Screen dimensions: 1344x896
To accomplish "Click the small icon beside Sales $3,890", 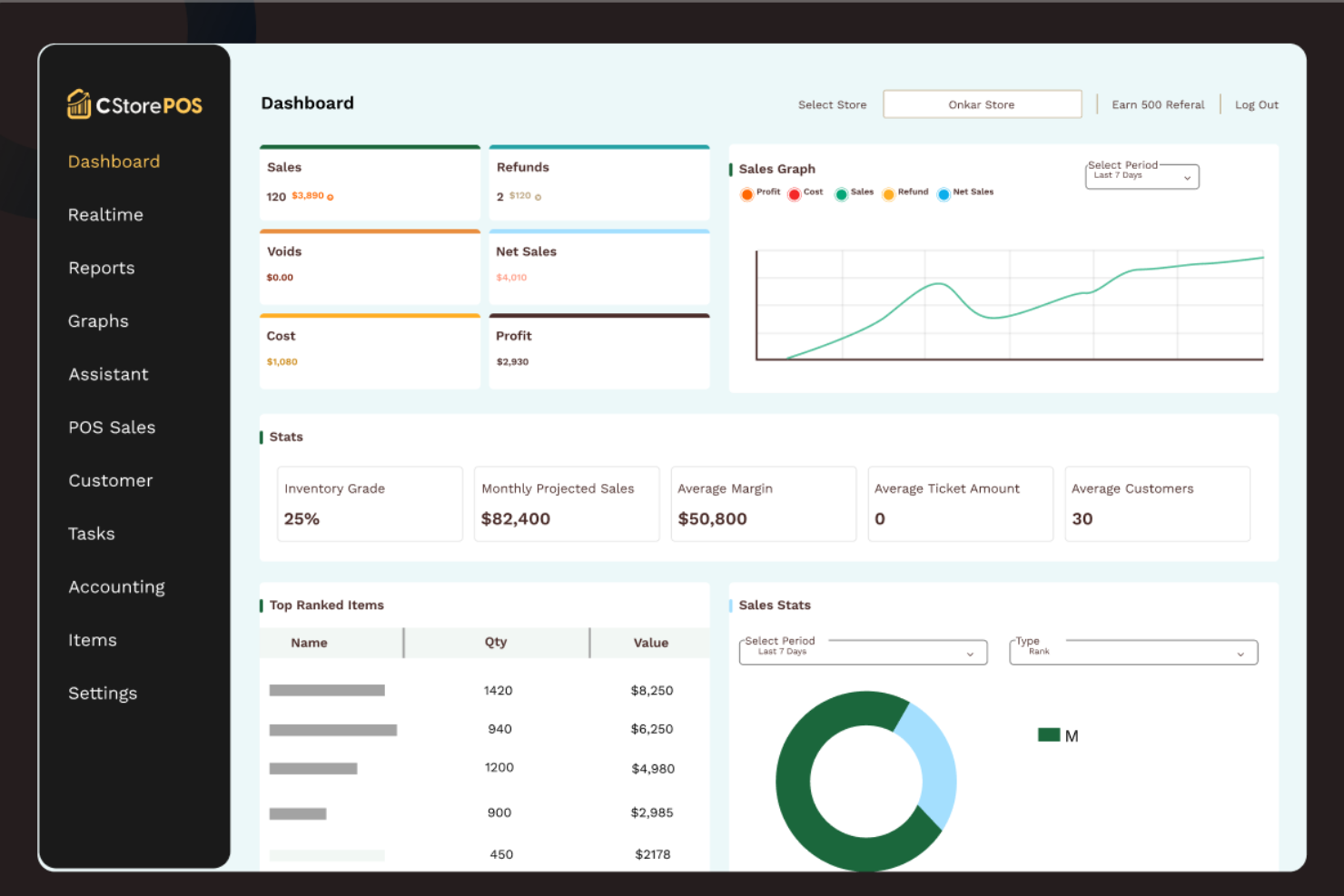I will (x=331, y=197).
